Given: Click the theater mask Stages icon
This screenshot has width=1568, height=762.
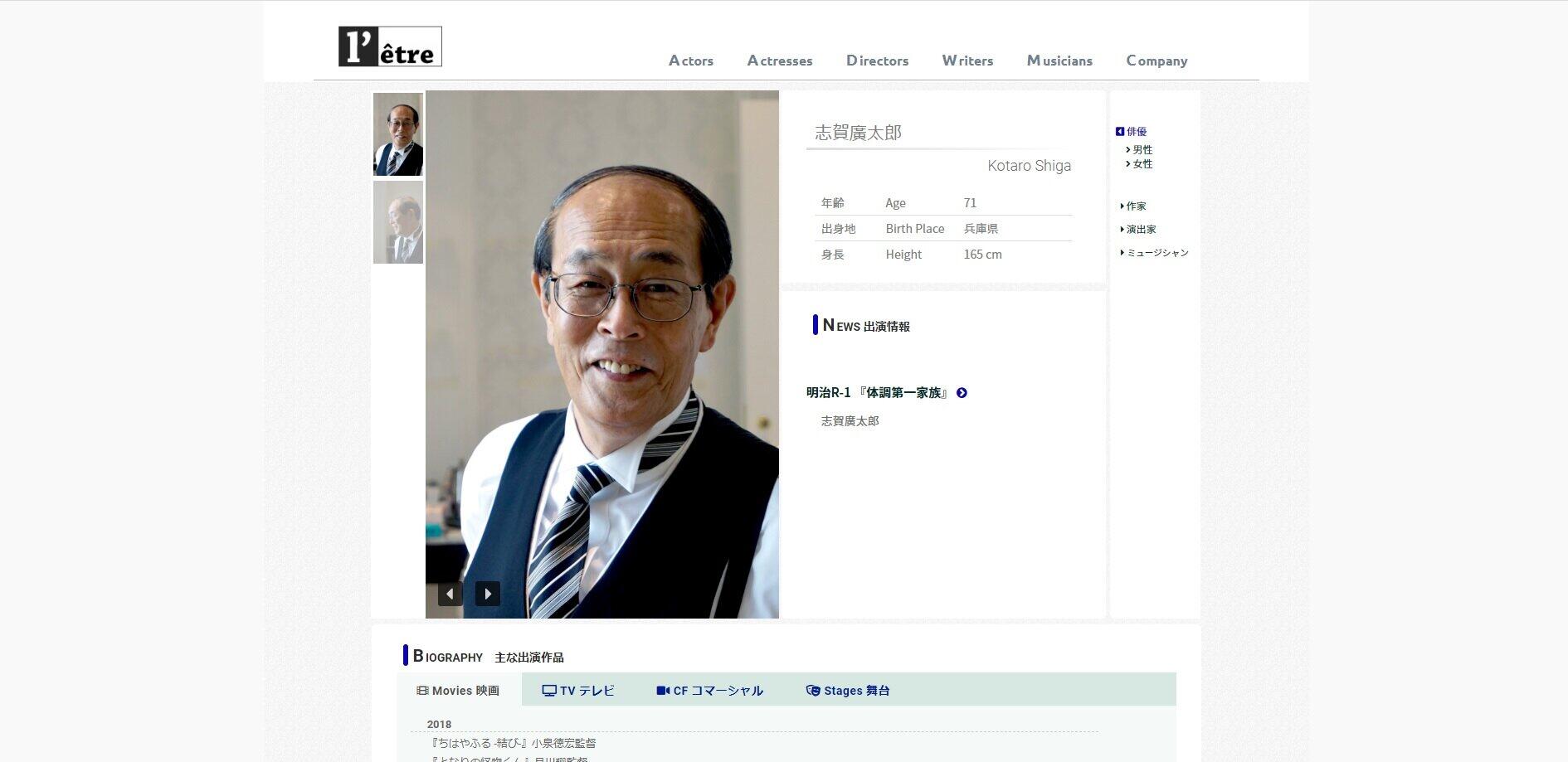Looking at the screenshot, I should pyautogui.click(x=813, y=691).
